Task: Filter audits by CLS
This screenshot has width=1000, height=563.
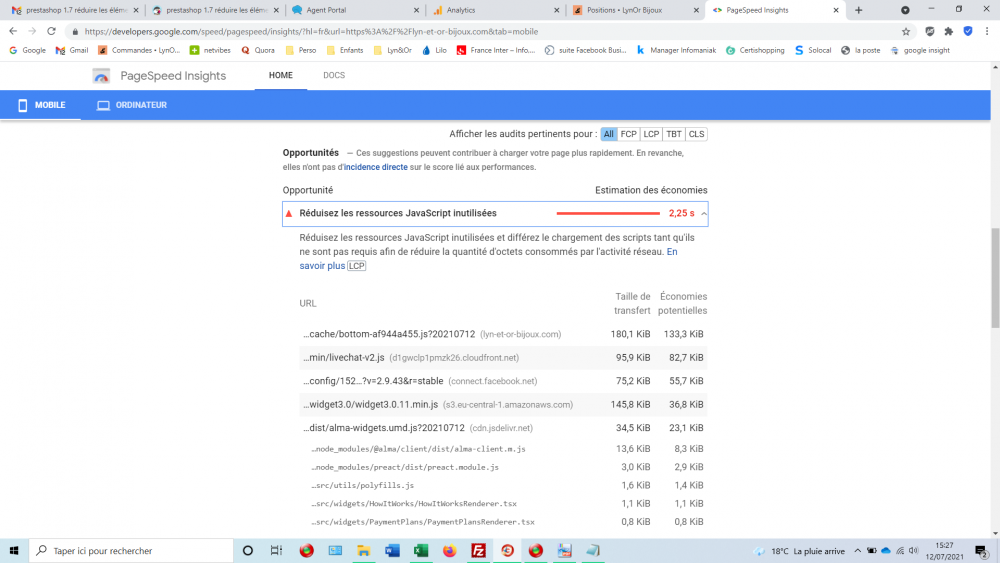Action: [696, 134]
